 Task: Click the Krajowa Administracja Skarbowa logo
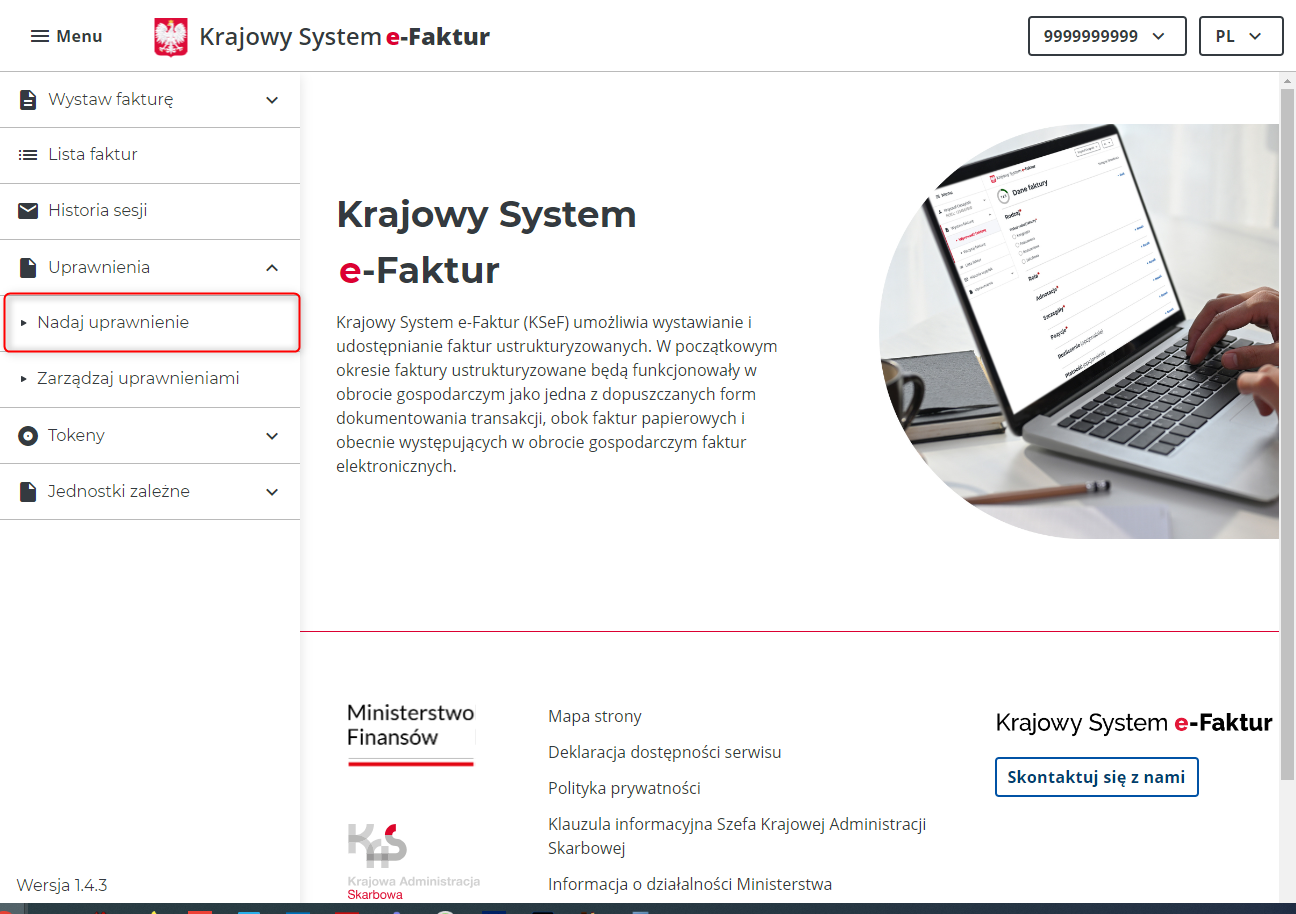point(413,860)
